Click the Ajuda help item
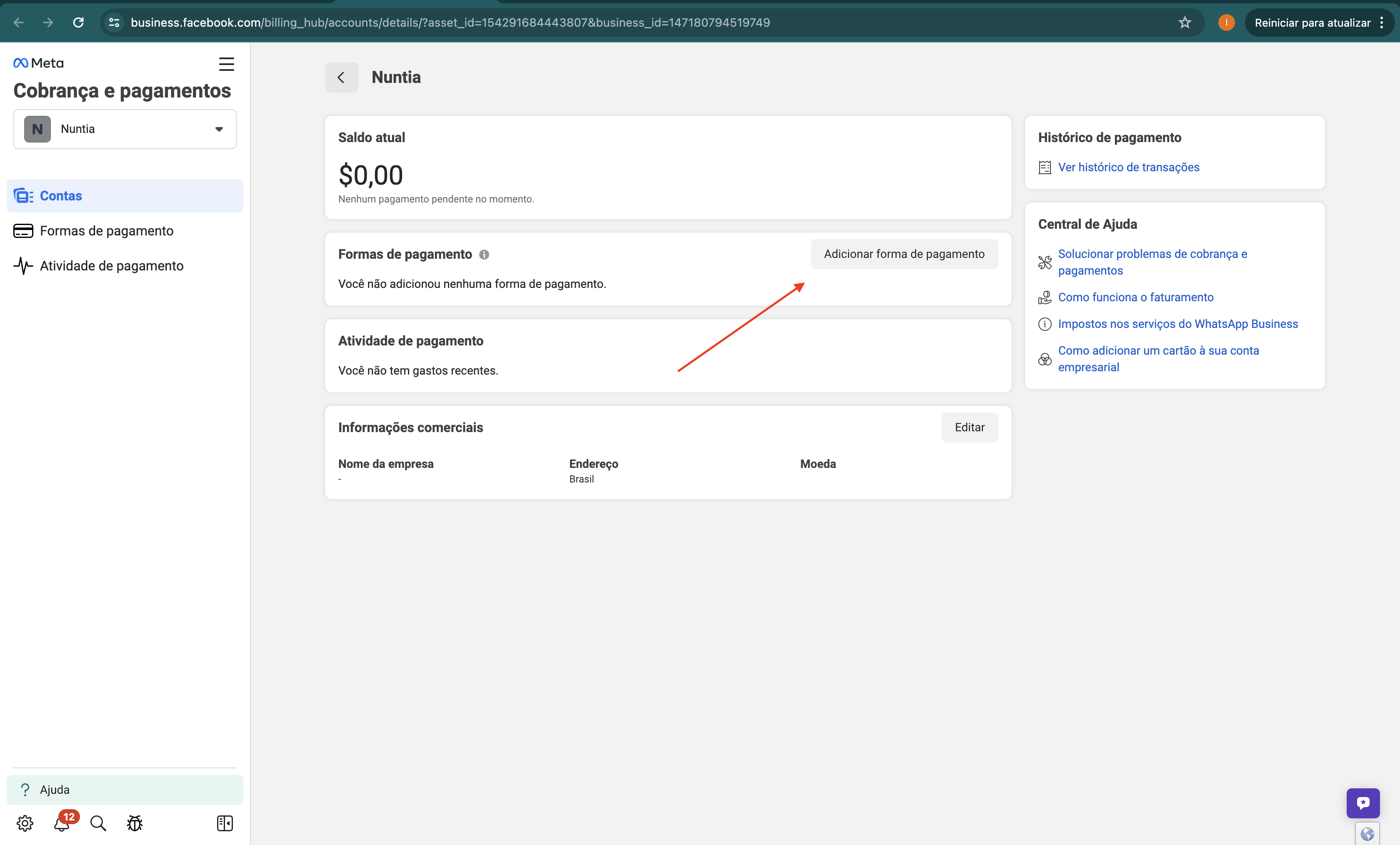Image resolution: width=1400 pixels, height=845 pixels. coord(125,789)
